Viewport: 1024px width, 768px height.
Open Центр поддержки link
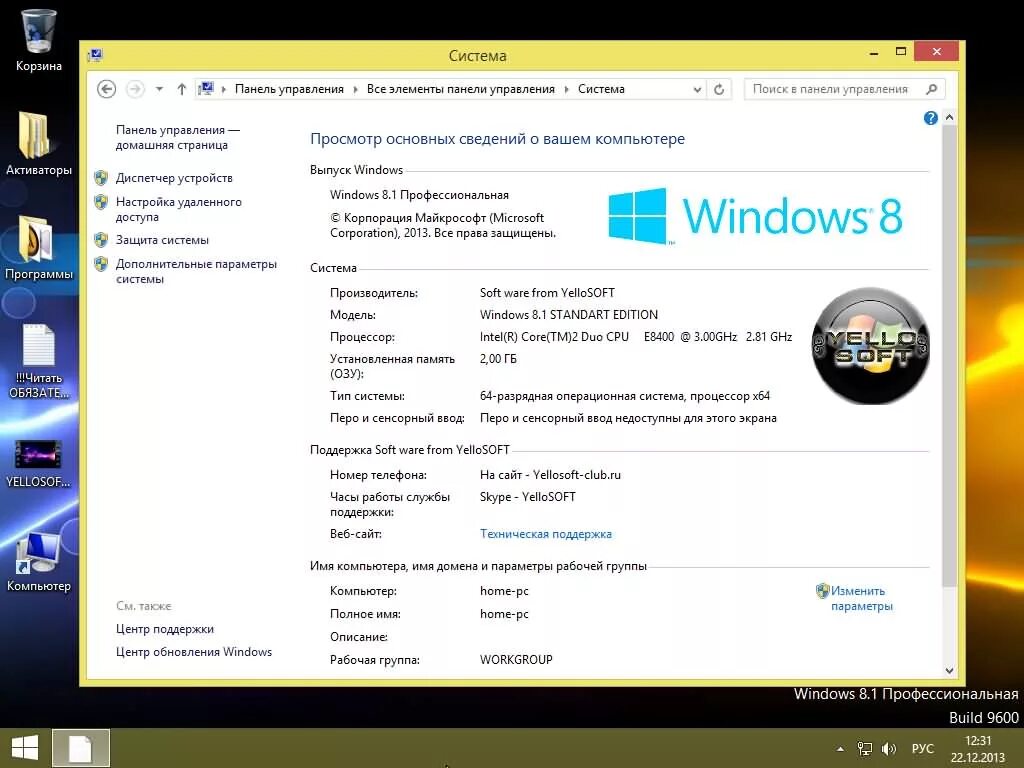(x=165, y=629)
